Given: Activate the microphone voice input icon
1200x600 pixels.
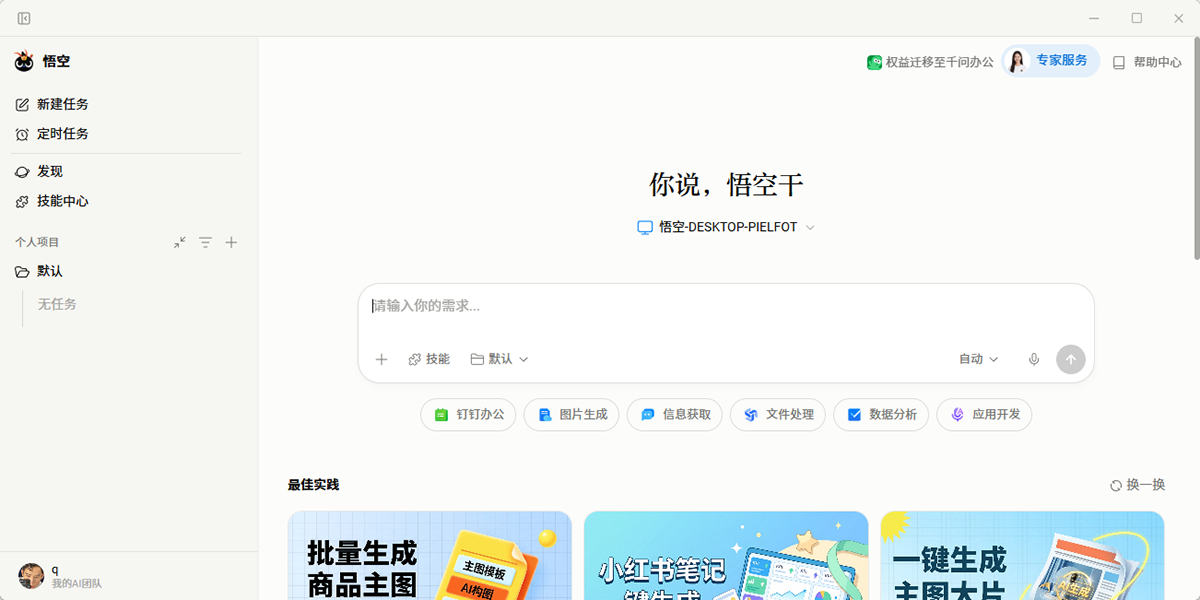Looking at the screenshot, I should (1034, 359).
